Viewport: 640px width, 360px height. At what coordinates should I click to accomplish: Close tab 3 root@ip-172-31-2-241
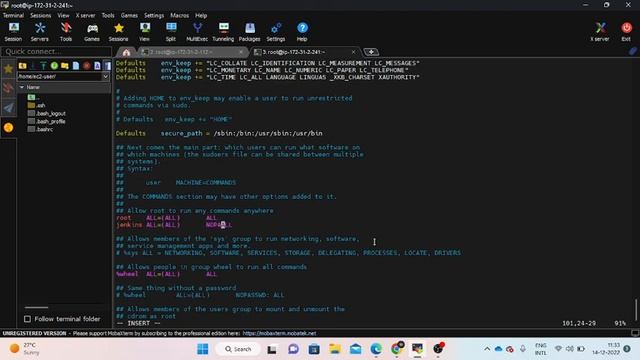[x=353, y=52]
